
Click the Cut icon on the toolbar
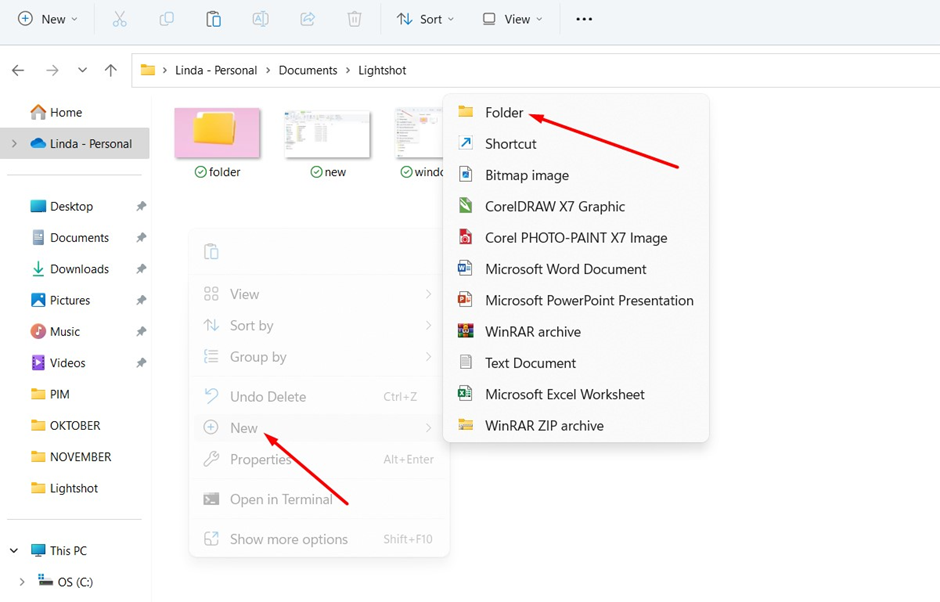pyautogui.click(x=119, y=19)
